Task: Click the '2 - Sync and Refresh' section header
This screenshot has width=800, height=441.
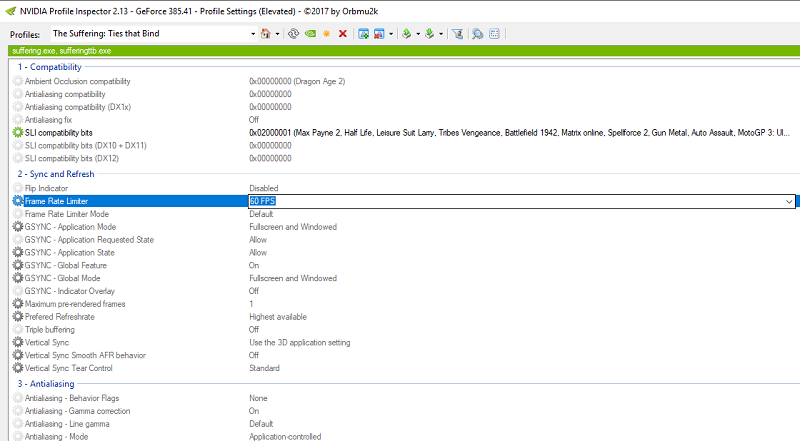Action: pos(56,174)
